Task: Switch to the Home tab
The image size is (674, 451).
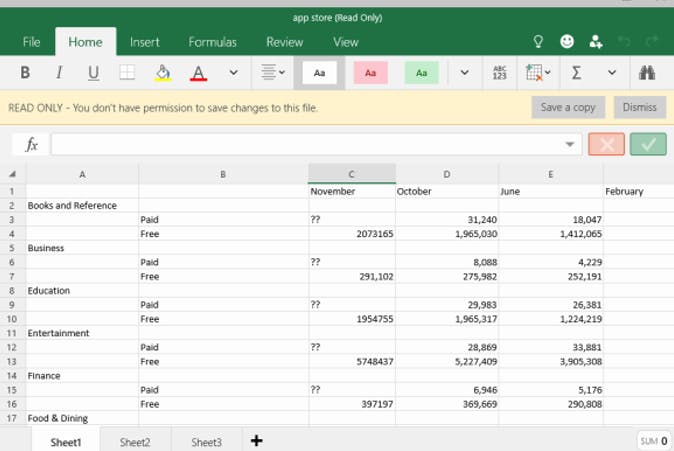Action: (86, 42)
